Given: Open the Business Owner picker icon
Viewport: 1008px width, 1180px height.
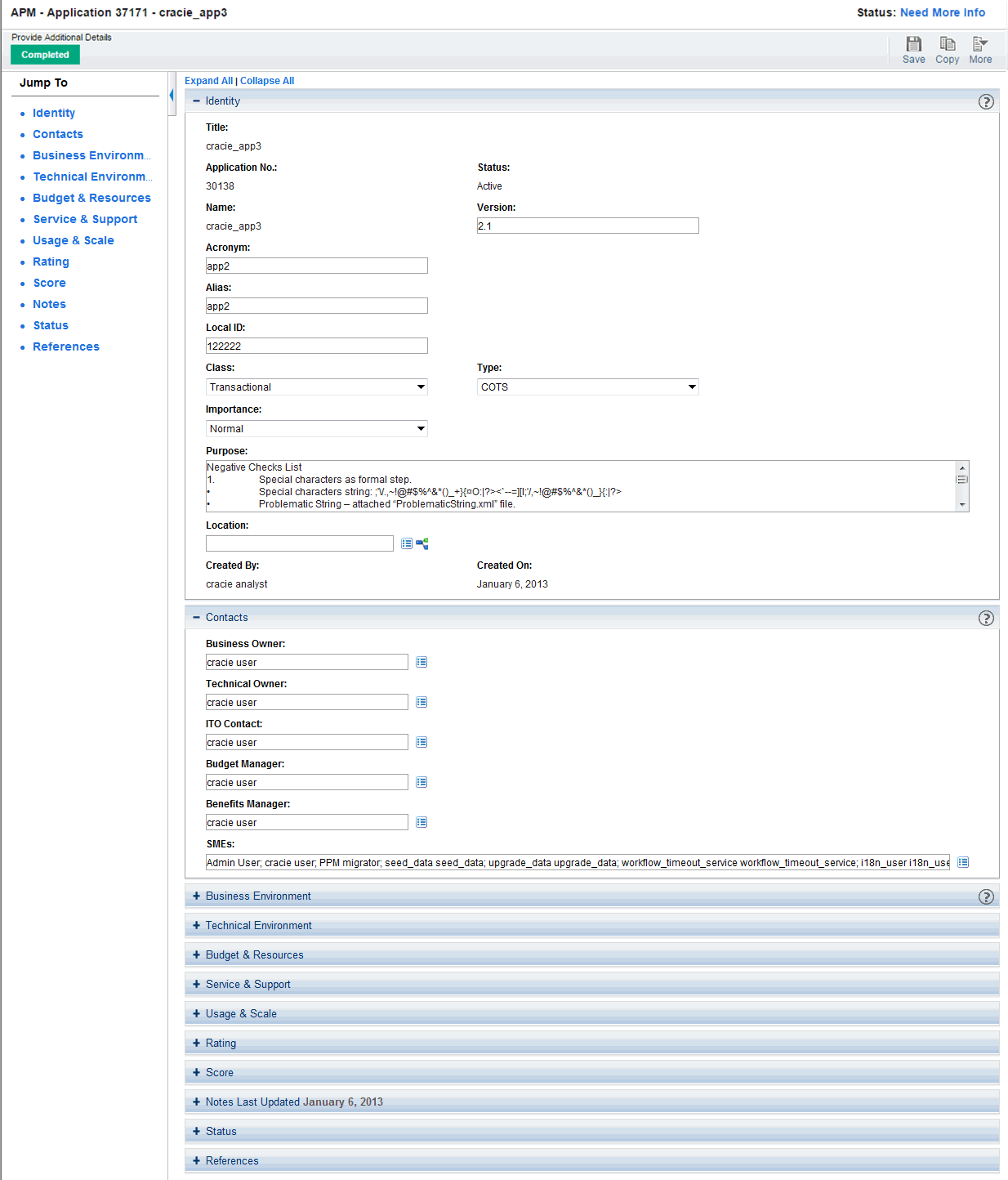Looking at the screenshot, I should point(421,663).
